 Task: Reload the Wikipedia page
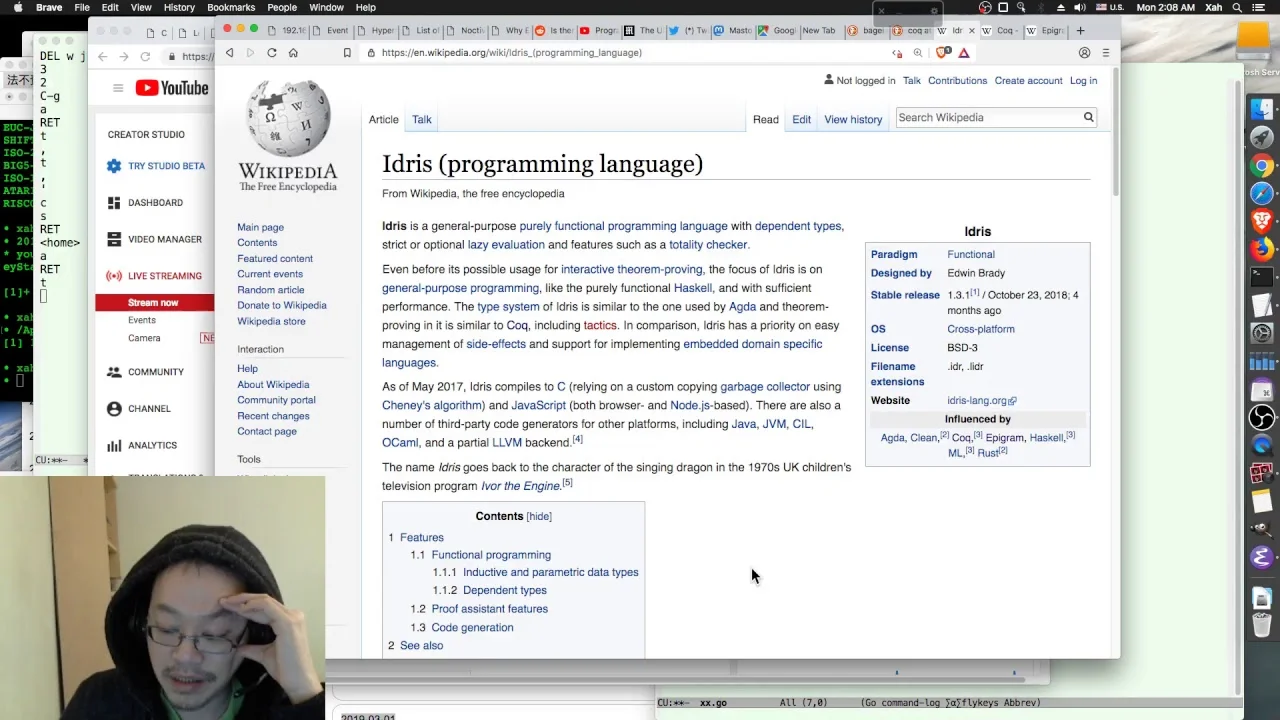[272, 53]
